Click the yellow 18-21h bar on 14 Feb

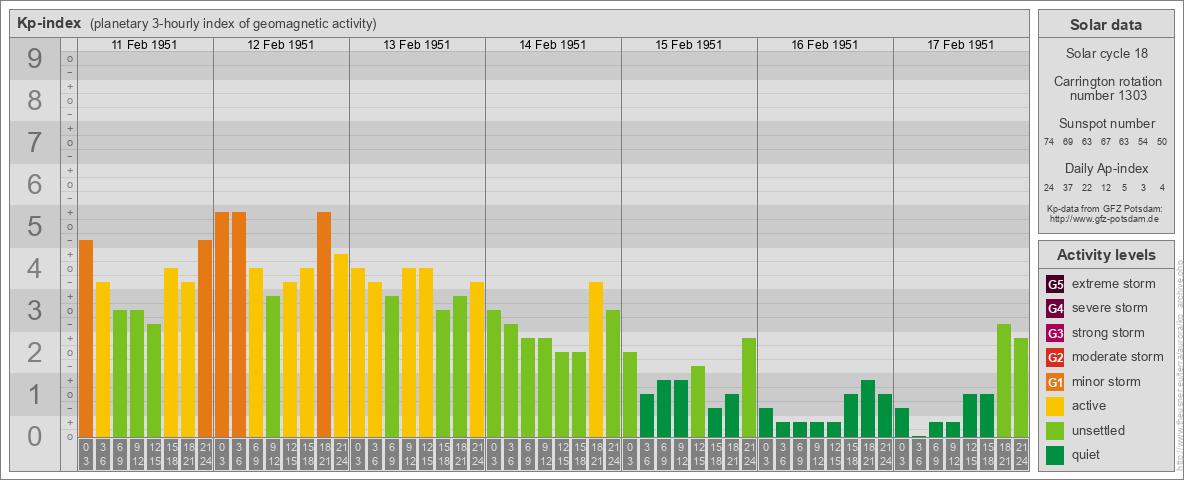596,360
